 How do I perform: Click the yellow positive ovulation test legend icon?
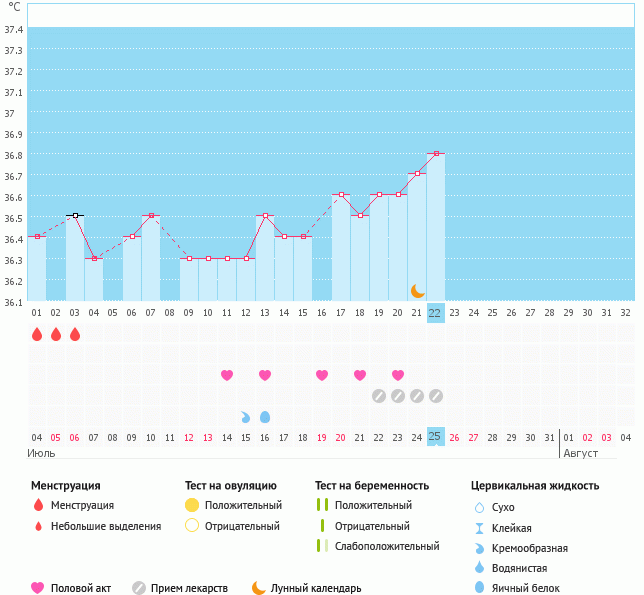pos(192,506)
